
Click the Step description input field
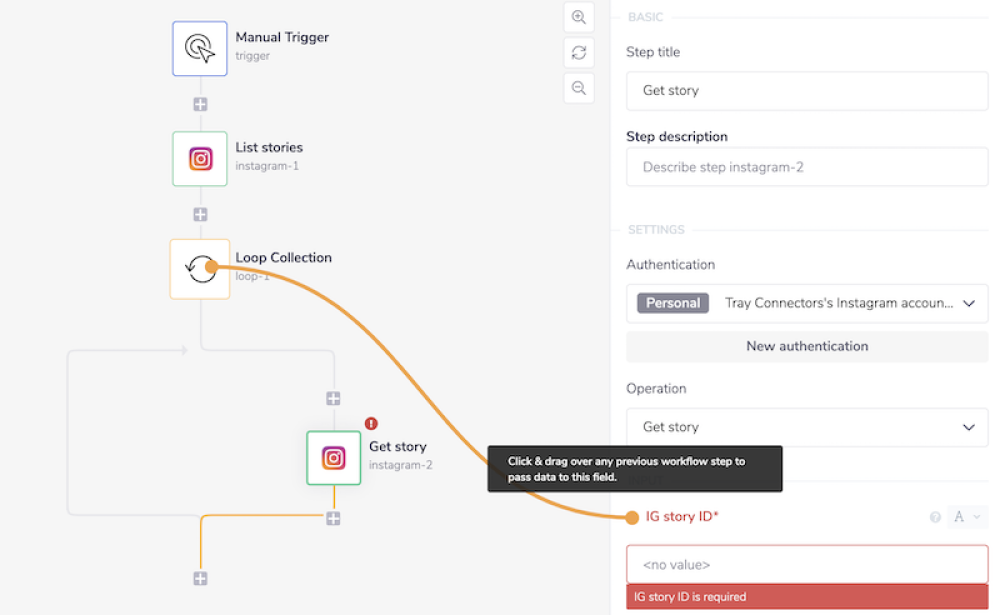(807, 167)
